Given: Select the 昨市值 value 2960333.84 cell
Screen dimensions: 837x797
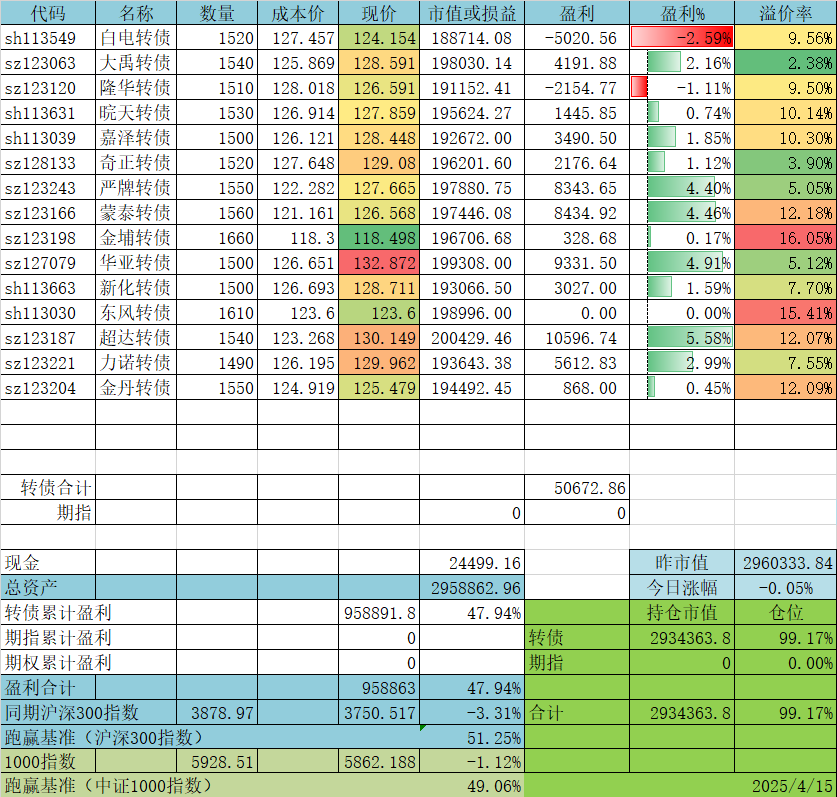Looking at the screenshot, I should (786, 563).
